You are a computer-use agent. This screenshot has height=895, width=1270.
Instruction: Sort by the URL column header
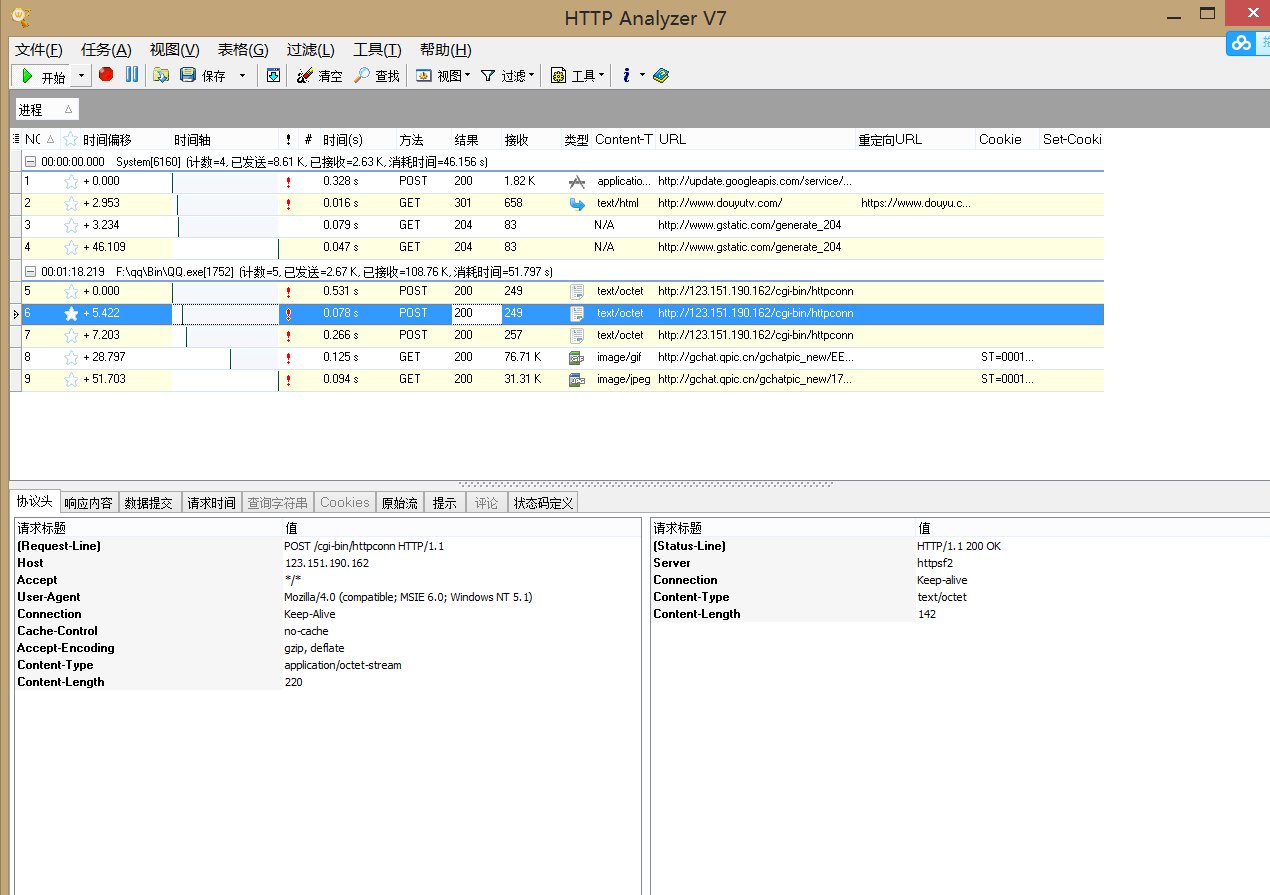(x=755, y=140)
